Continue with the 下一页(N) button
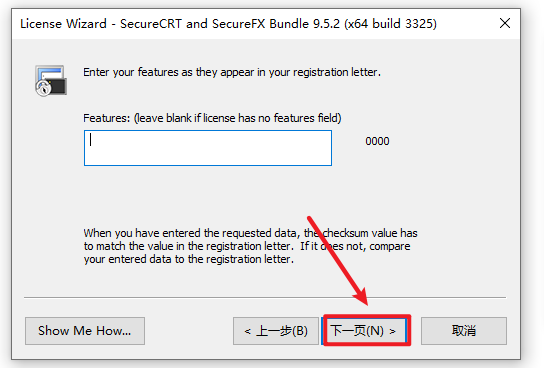Viewport: 544px width, 368px height. pyautogui.click(x=364, y=331)
